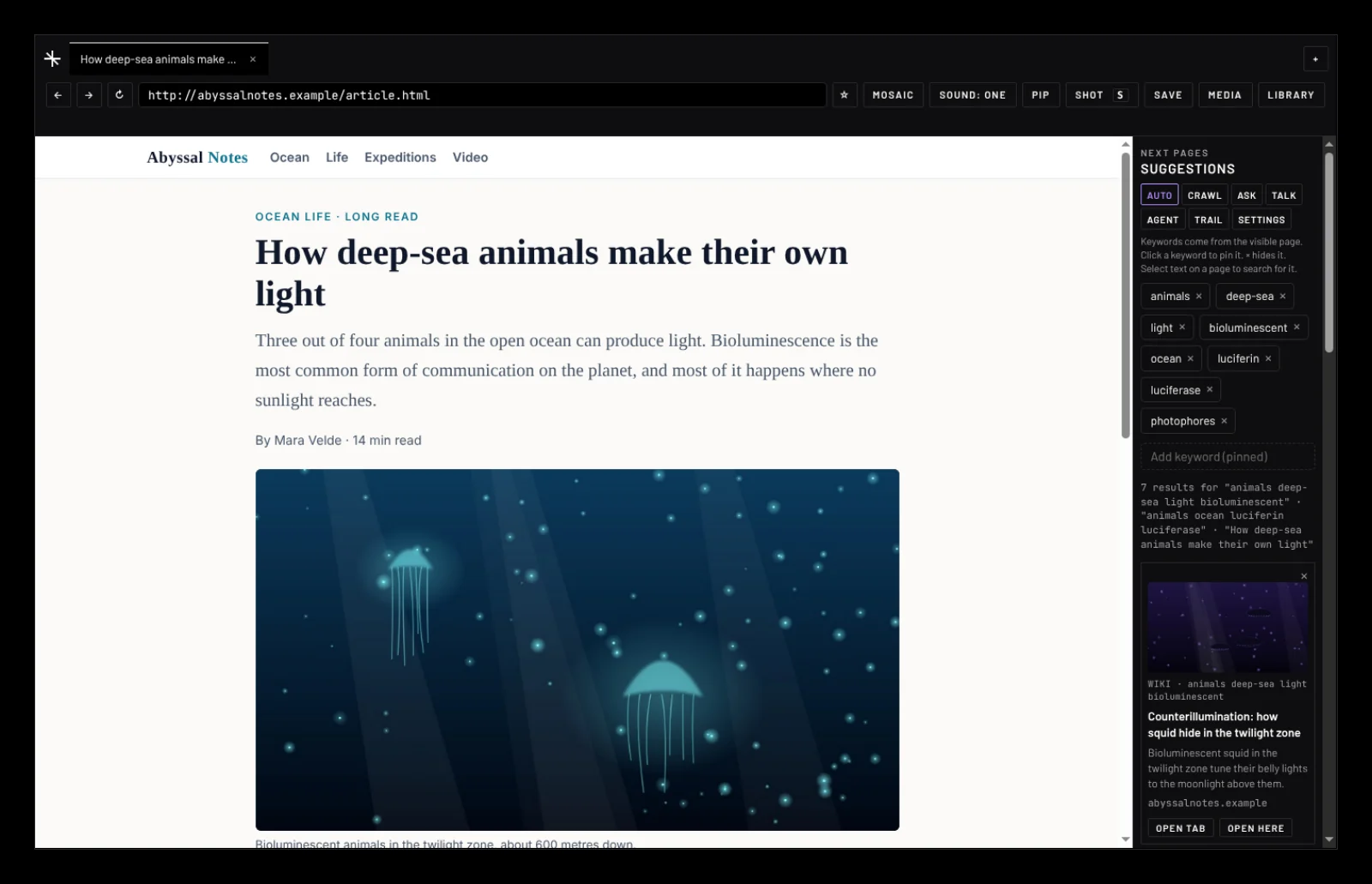Image resolution: width=1372 pixels, height=884 pixels.
Task: Hide the 'luciferase' keyword with its ×
Action: pyautogui.click(x=1210, y=390)
